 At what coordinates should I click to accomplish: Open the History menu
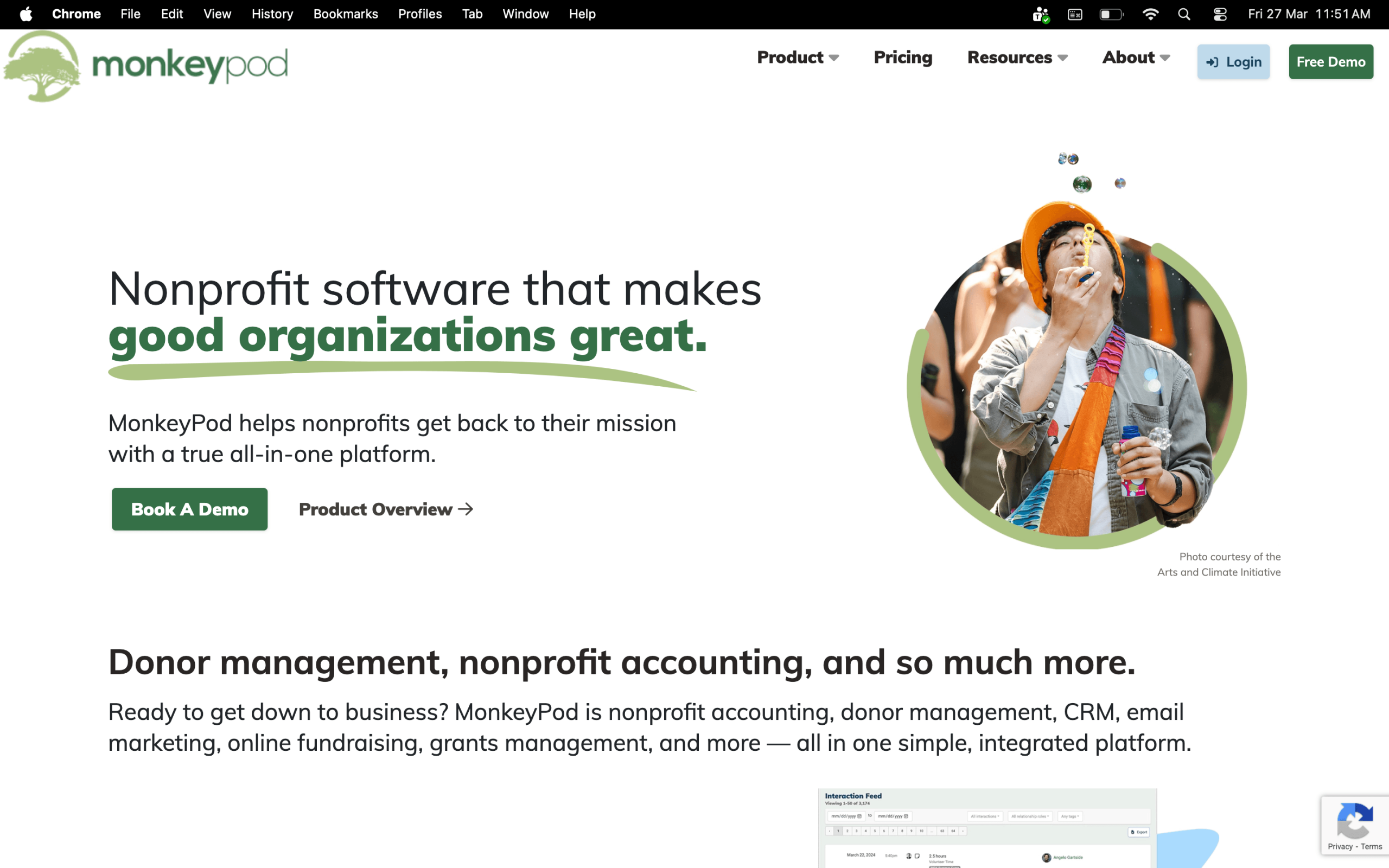(272, 14)
